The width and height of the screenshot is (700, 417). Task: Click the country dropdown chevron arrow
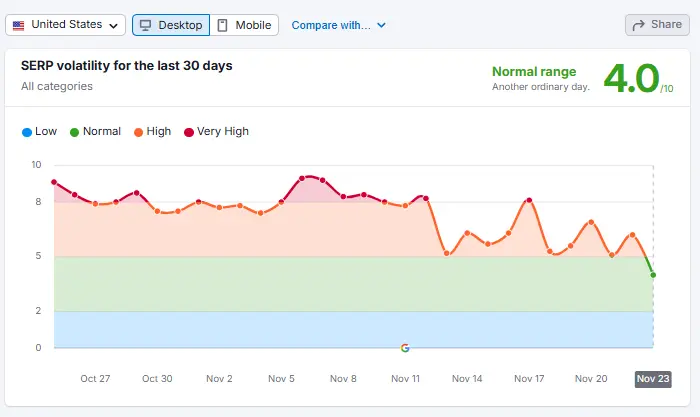pos(114,25)
